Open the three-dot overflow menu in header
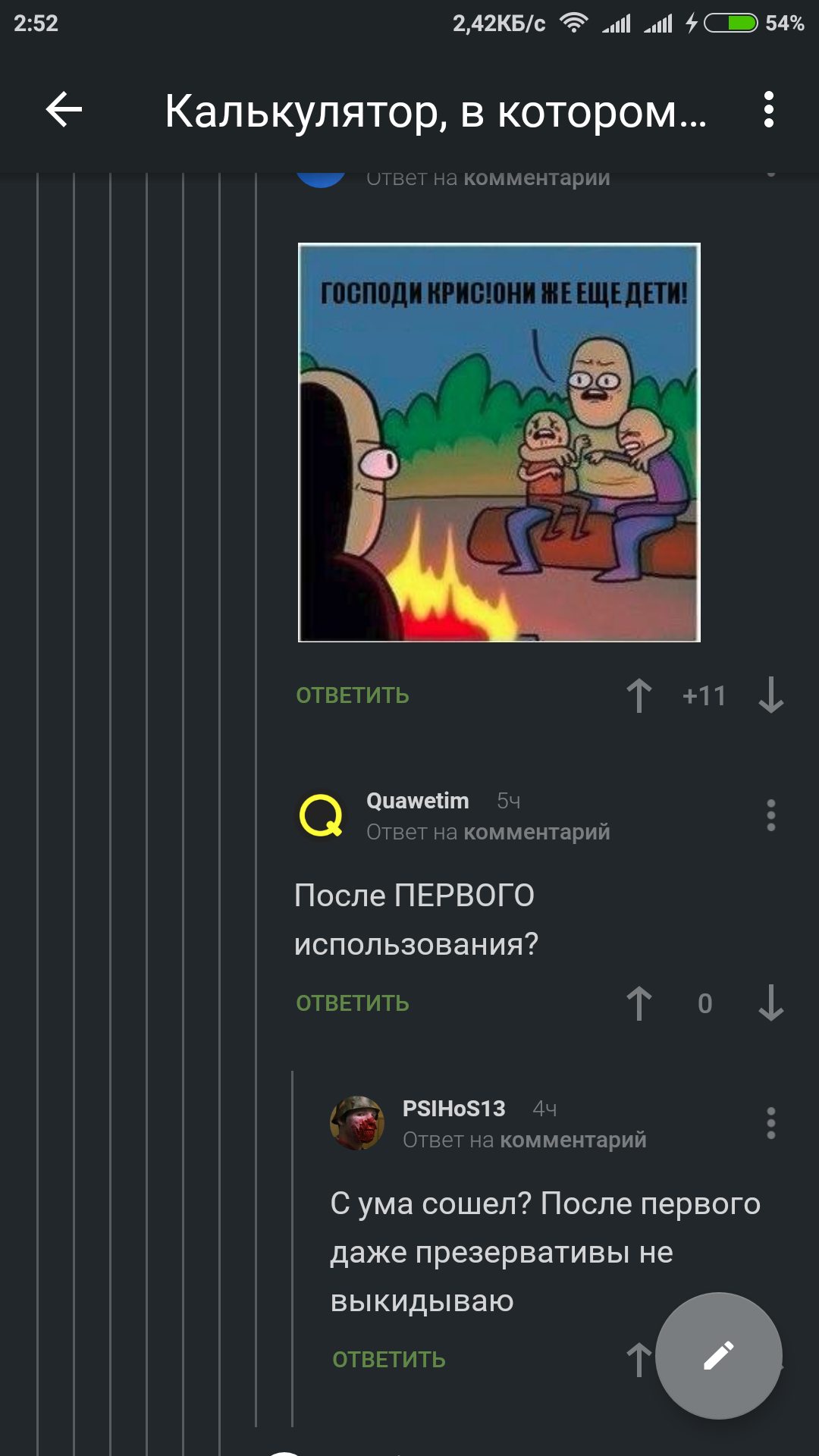This screenshot has width=819, height=1456. [x=769, y=110]
